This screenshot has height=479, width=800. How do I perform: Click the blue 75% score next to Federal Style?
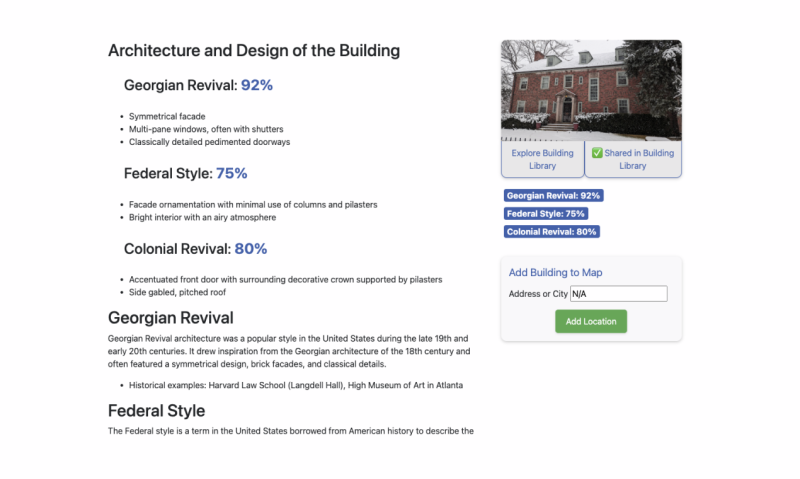[232, 173]
